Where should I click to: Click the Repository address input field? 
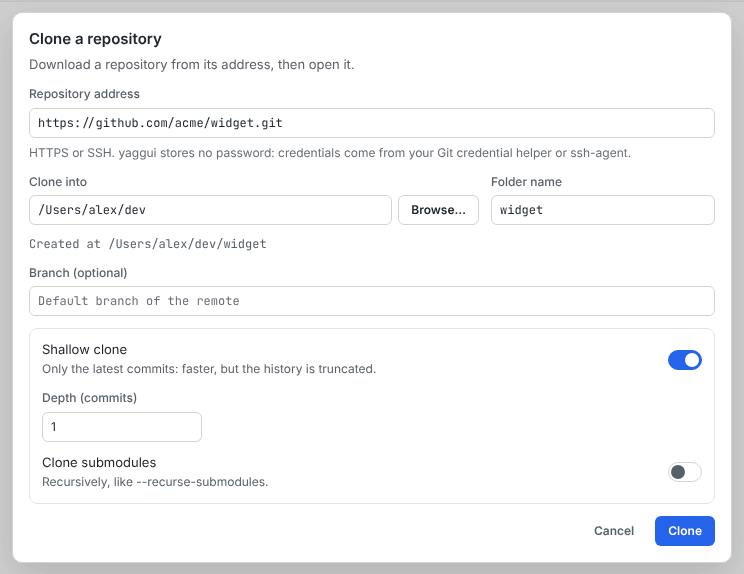(x=372, y=123)
